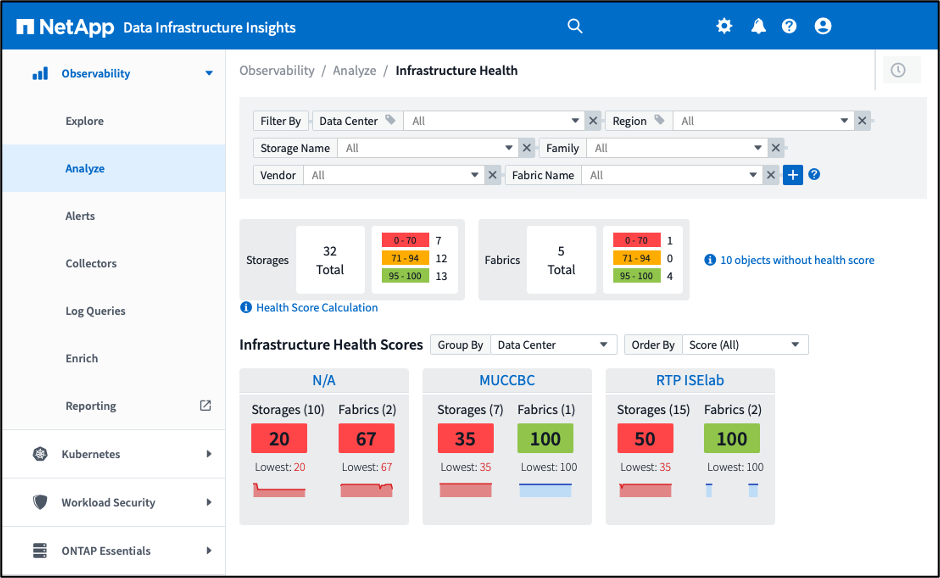Open Log Queries in the sidebar
Image resolution: width=940 pixels, height=578 pixels.
click(x=95, y=311)
